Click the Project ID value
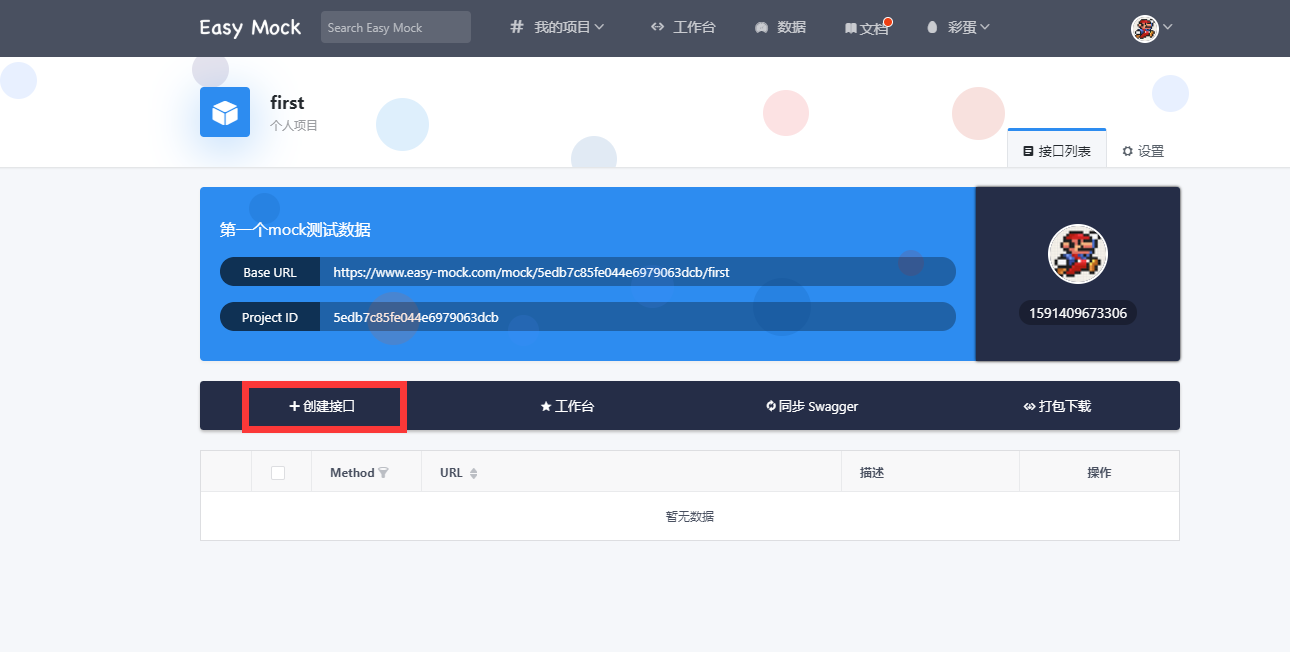The height and width of the screenshot is (652, 1290). pos(416,318)
